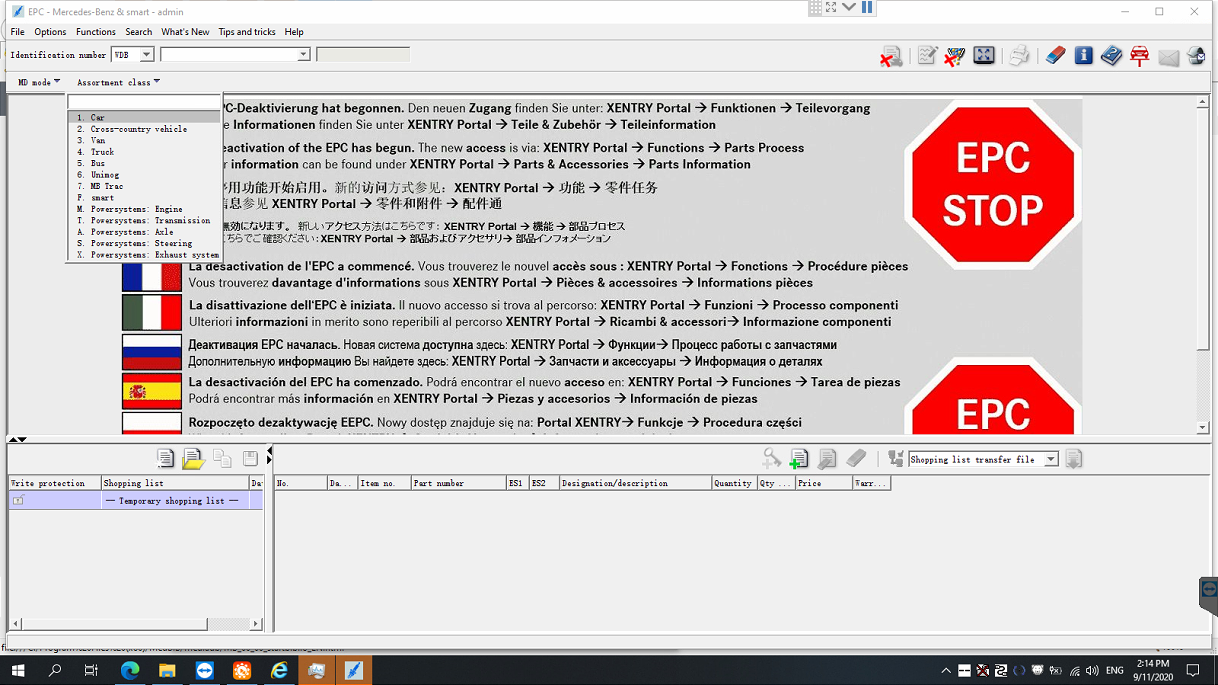The width and height of the screenshot is (1218, 685).
Task: Click the notepad with pencil icon
Action: (927, 56)
